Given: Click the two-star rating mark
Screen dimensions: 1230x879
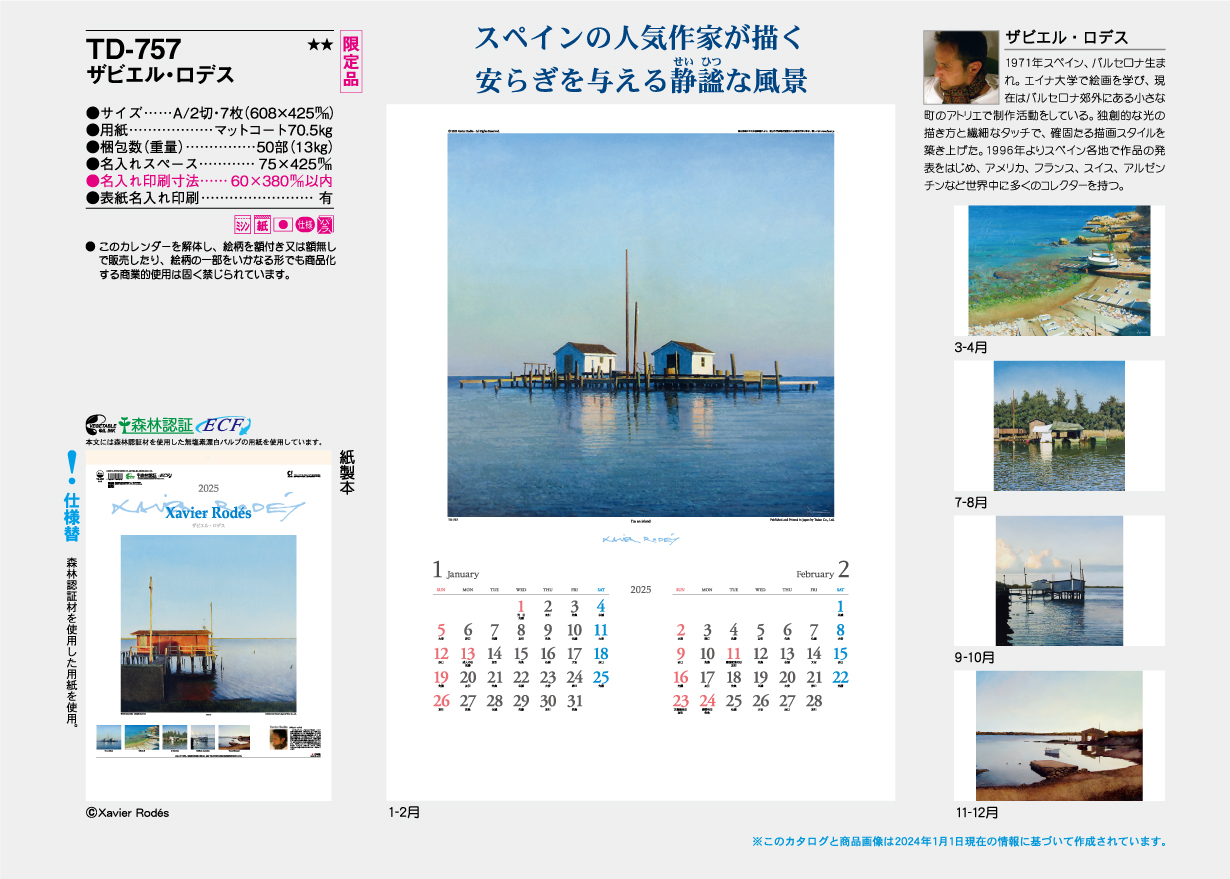Looking at the screenshot, I should point(320,45).
